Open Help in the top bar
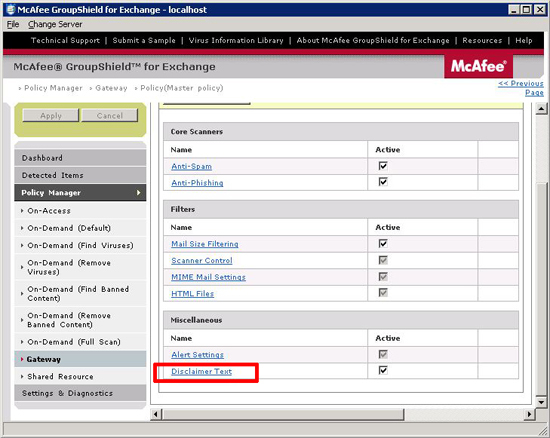This screenshot has height=438, width=550. point(524,40)
